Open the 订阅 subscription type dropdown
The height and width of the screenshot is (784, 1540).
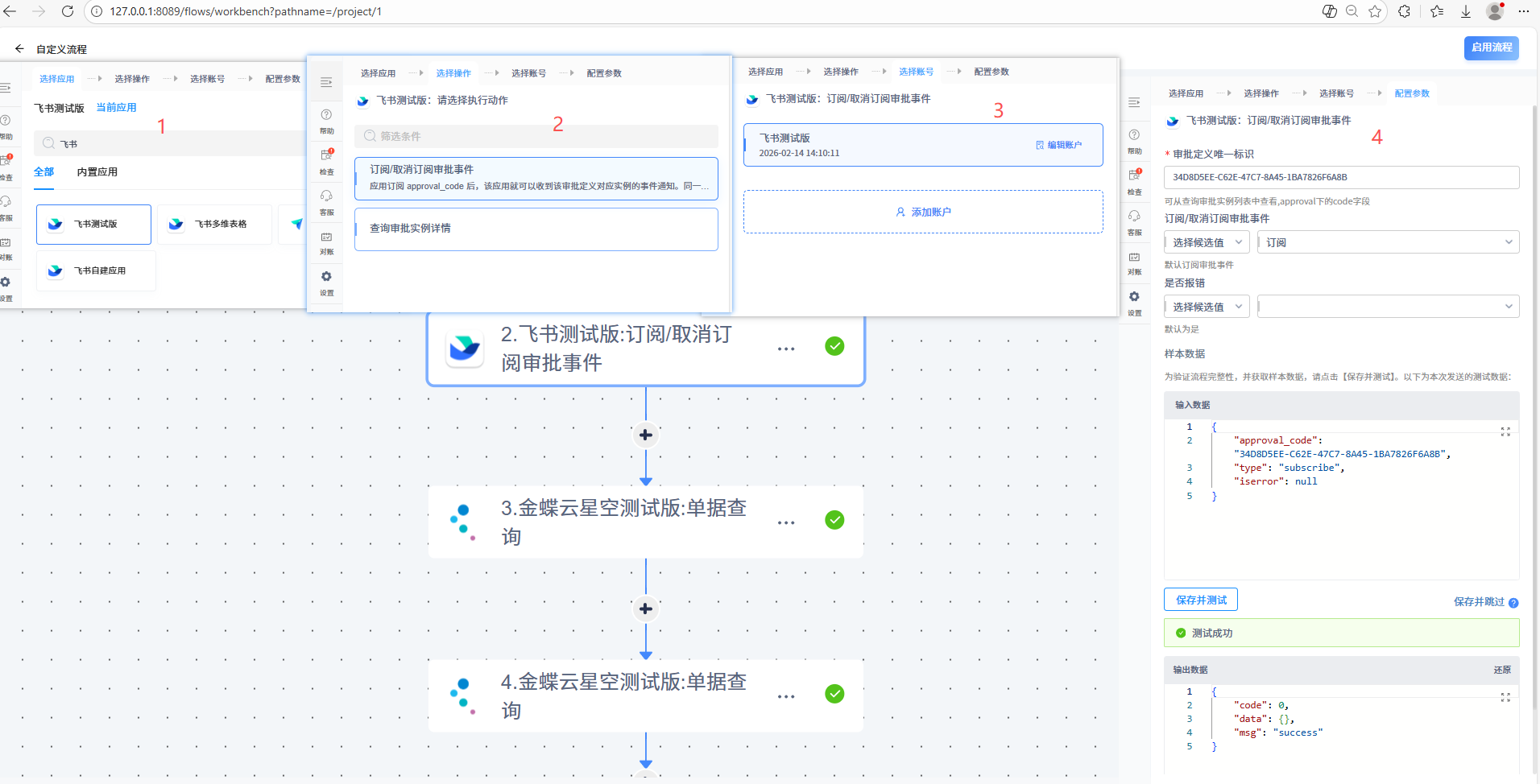[1388, 242]
